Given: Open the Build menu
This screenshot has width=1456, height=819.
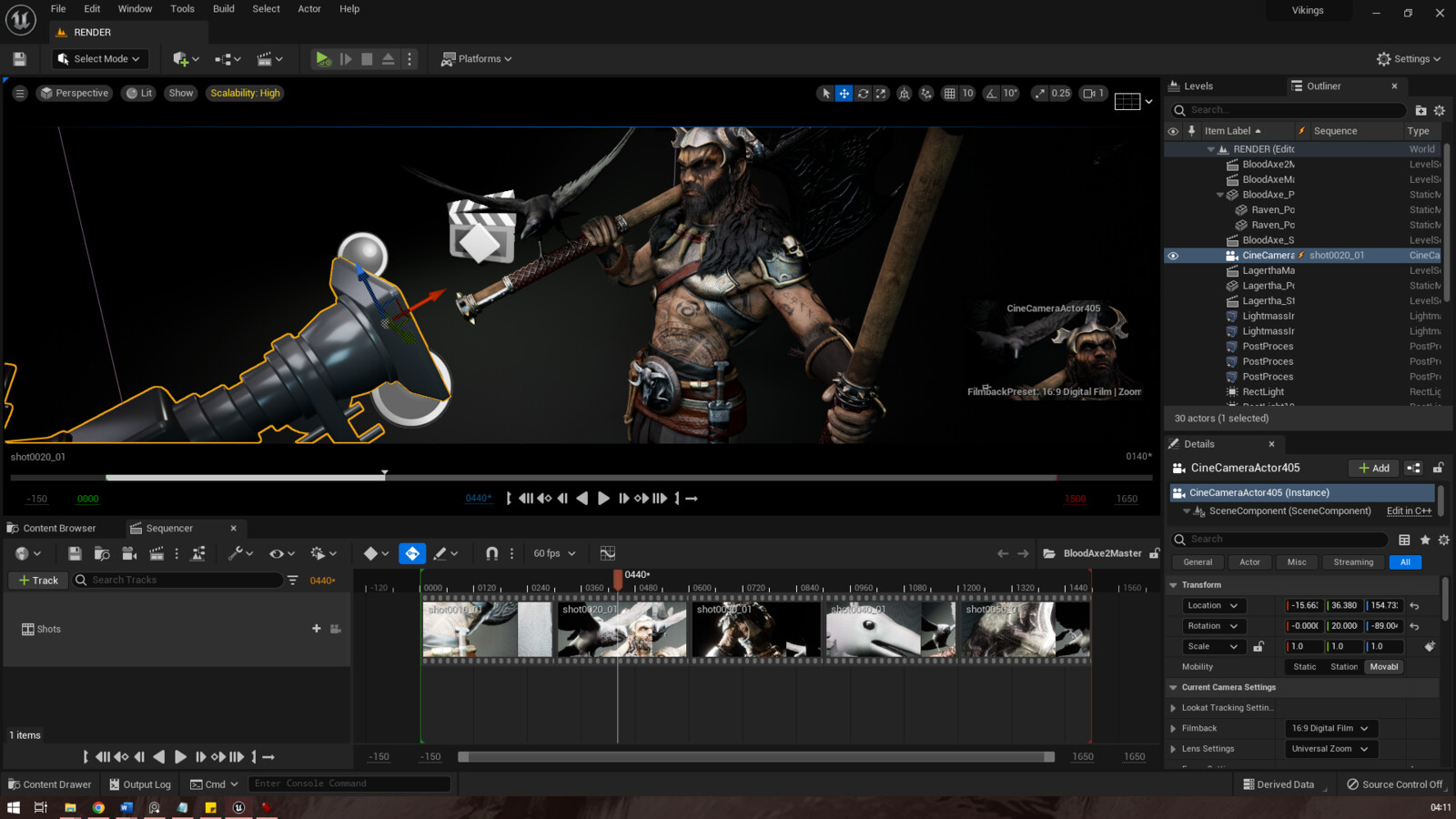Looking at the screenshot, I should (x=224, y=9).
